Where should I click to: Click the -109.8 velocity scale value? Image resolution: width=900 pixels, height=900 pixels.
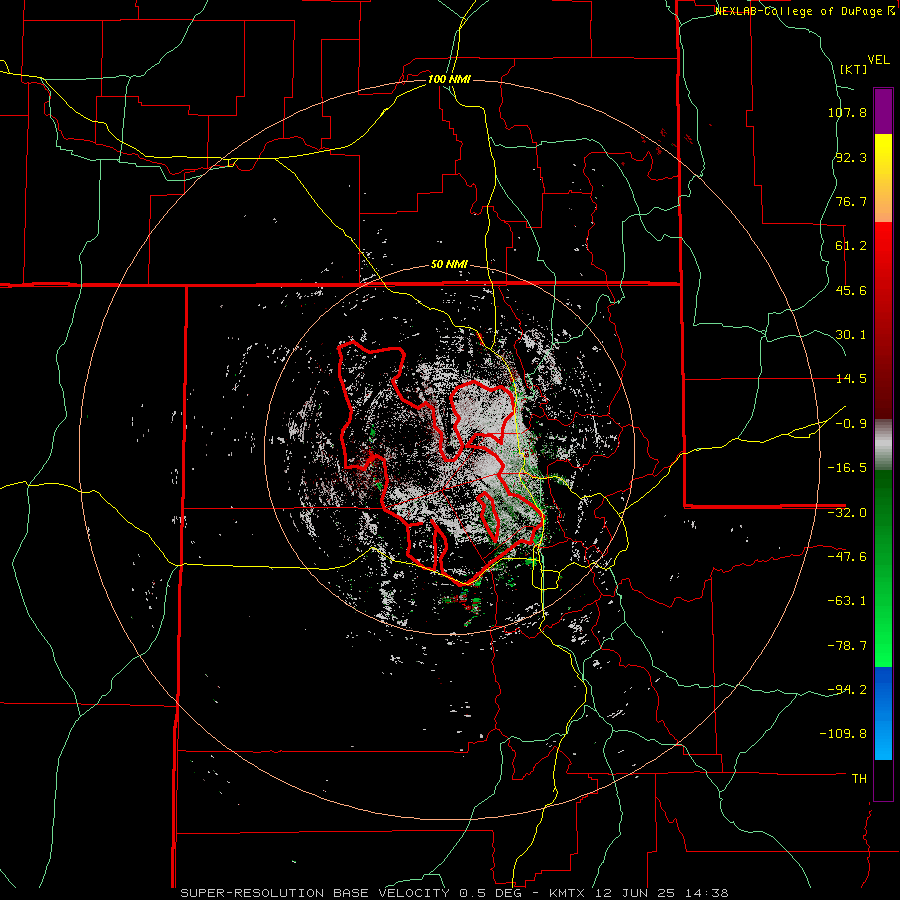pyautogui.click(x=844, y=734)
